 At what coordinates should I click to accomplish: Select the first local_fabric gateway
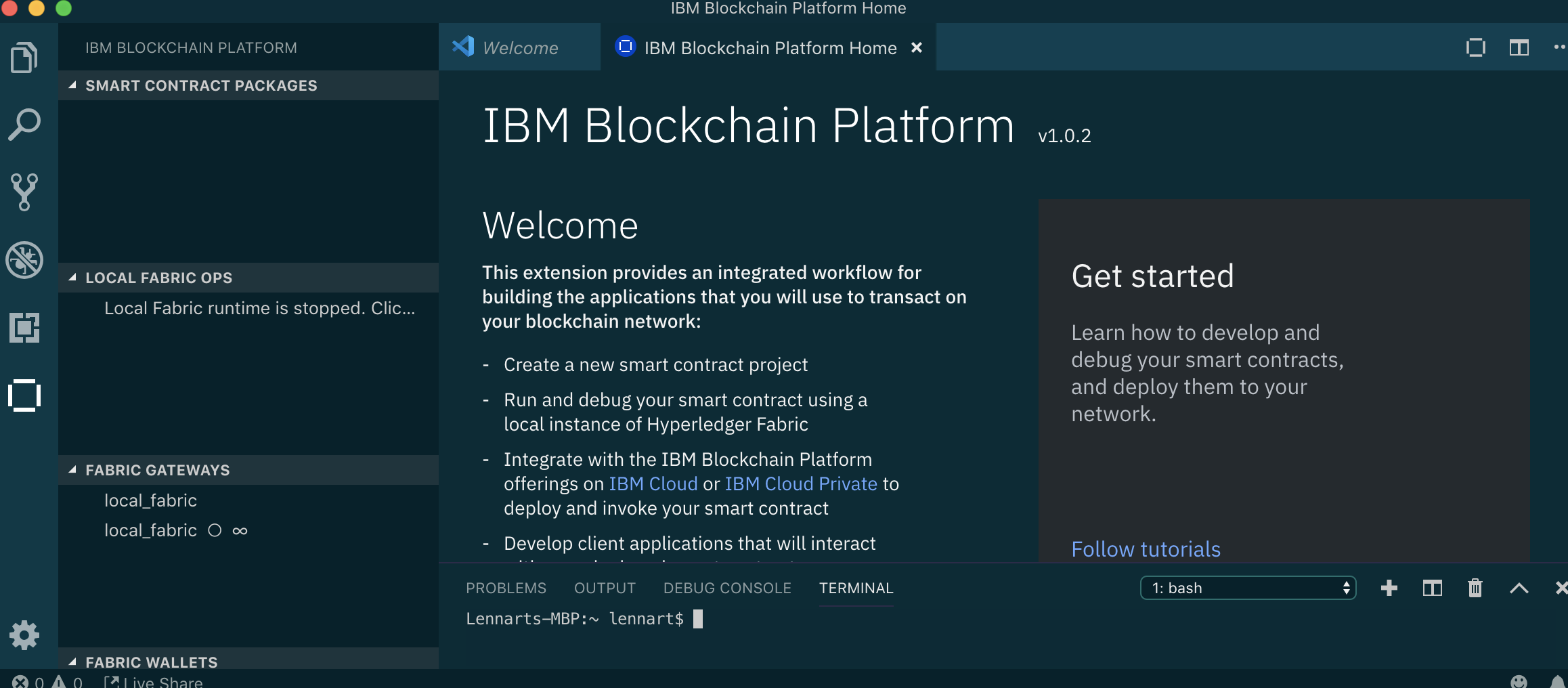pos(248,500)
